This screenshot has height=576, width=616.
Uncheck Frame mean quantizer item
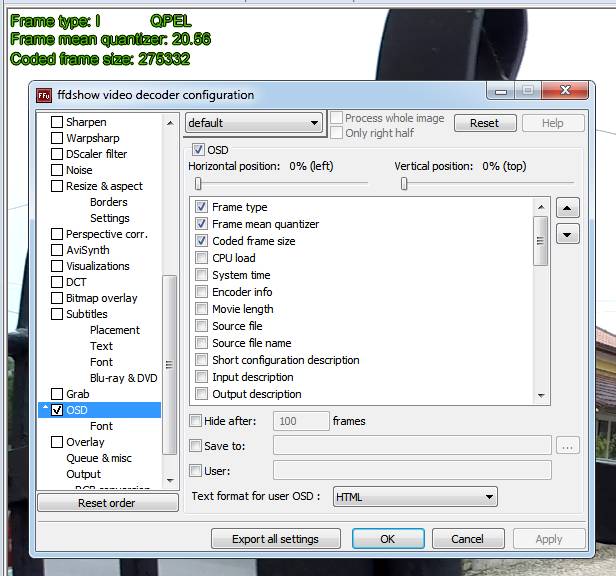202,224
